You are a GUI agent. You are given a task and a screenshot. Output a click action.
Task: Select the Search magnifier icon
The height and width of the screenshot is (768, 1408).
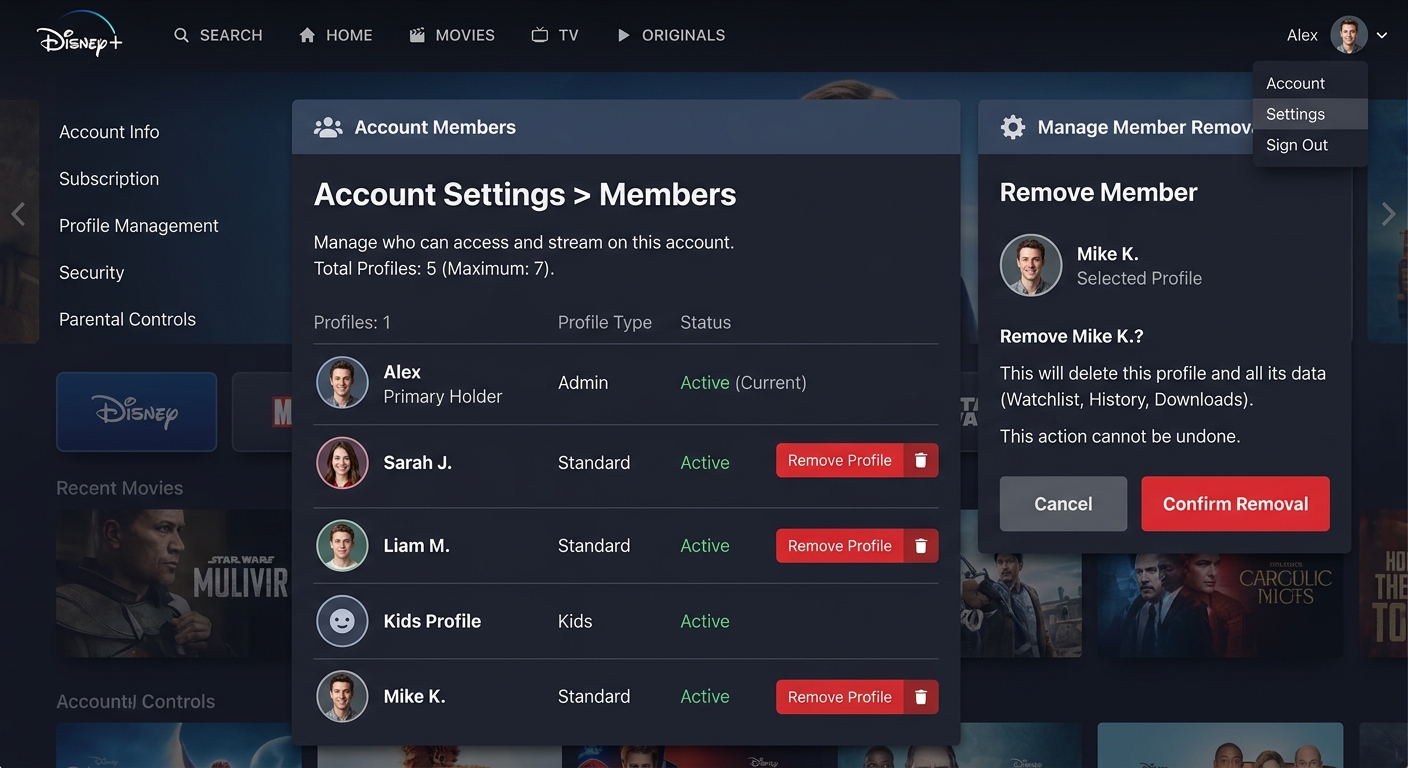[181, 34]
